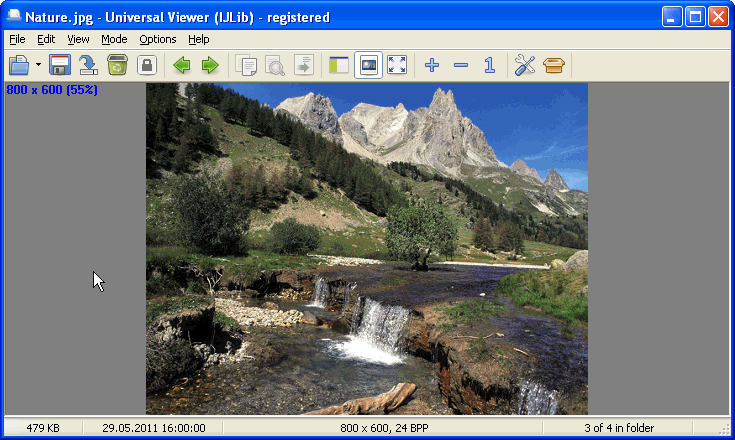Delete file using recycle bin icon
Viewport: 735px width, 440px height.
[117, 65]
